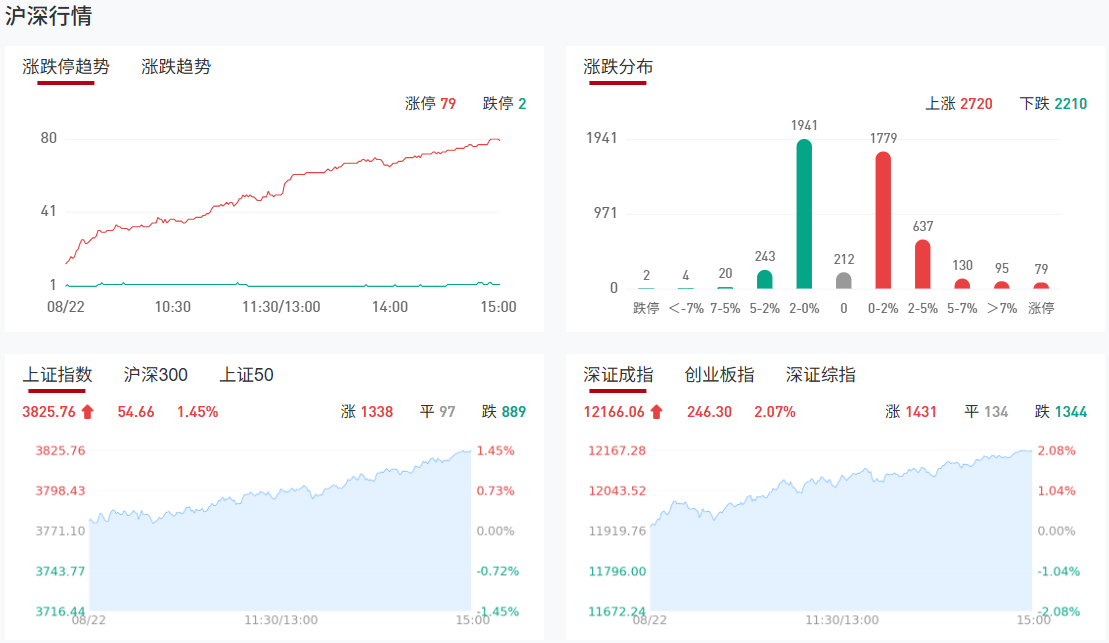Click the gray 0 change bar
The width and height of the screenshot is (1109, 643).
coord(844,280)
